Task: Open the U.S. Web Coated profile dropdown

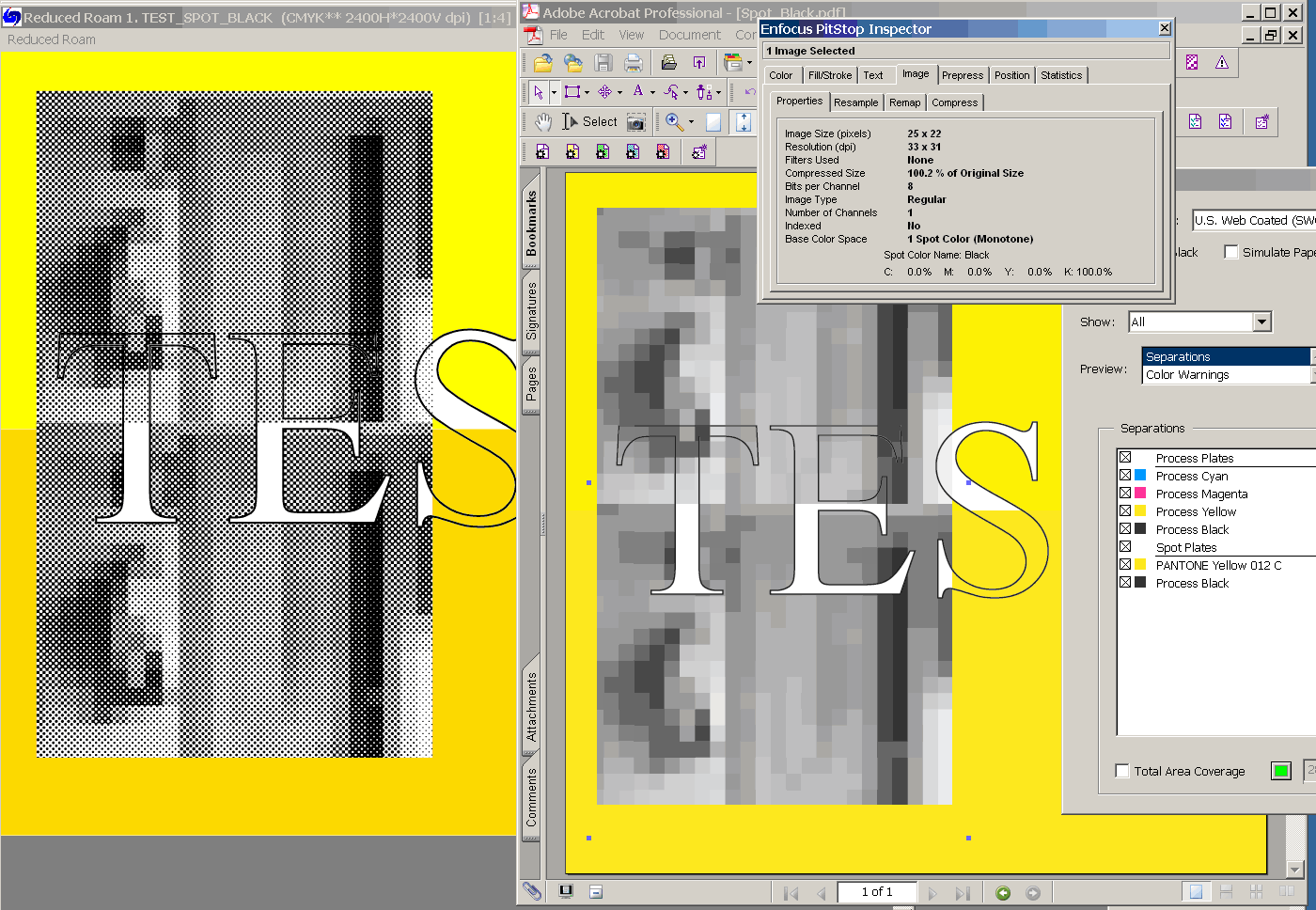Action: 1254,220
